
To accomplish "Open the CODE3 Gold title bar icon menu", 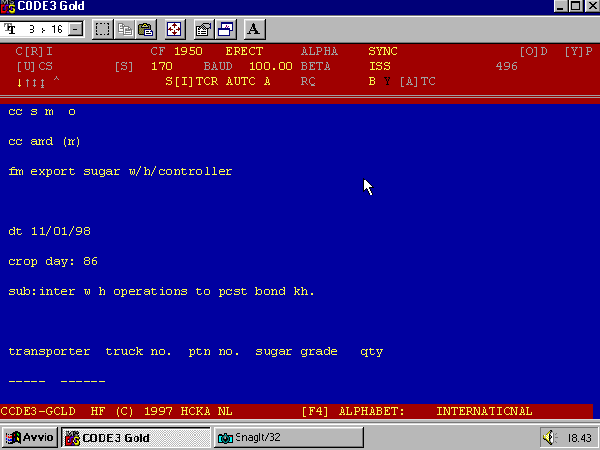I will coord(9,7).
